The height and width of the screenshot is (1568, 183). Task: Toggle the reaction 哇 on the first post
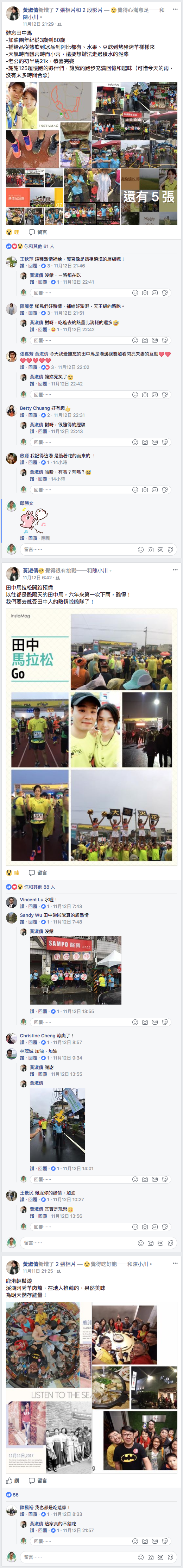[13, 232]
